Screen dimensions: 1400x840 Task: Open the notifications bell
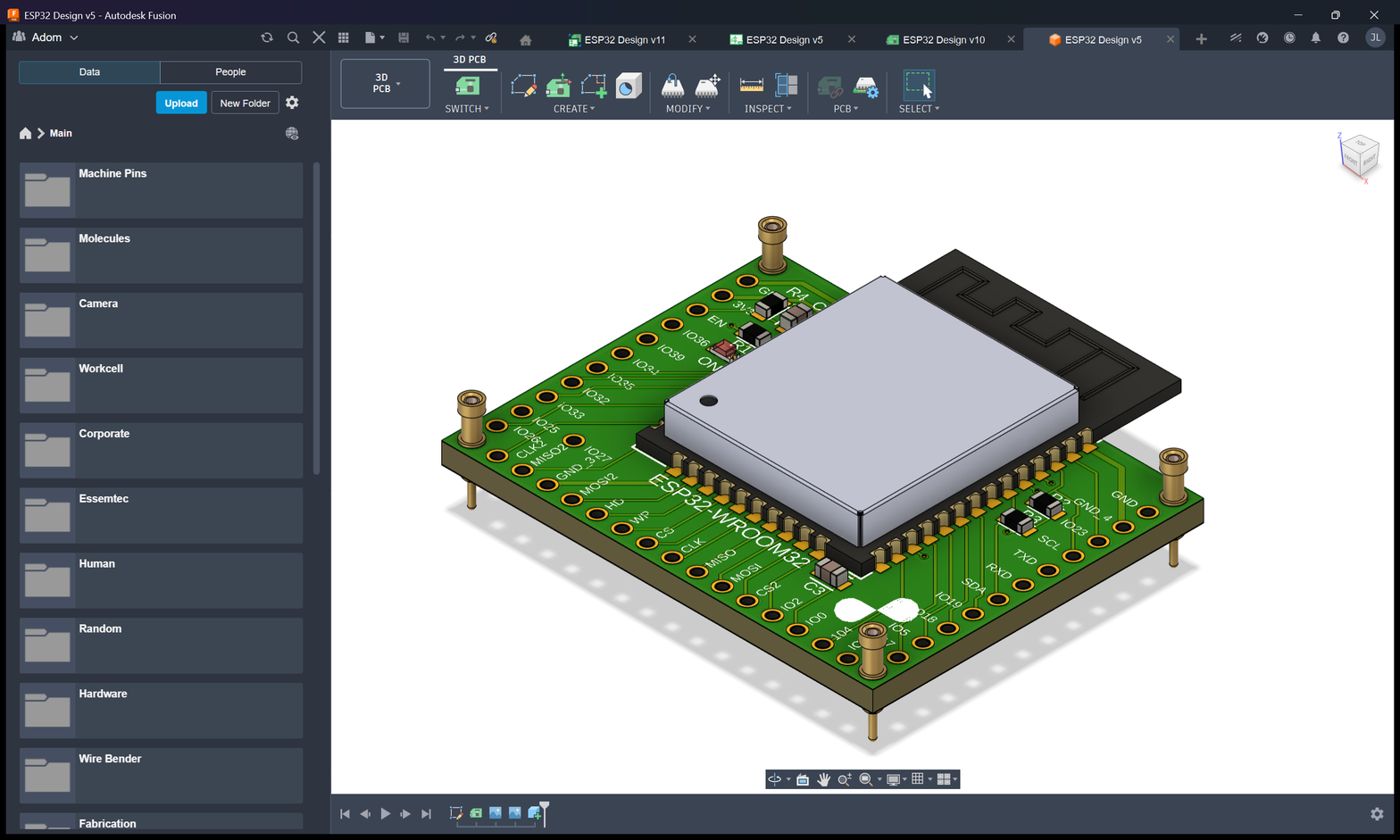pyautogui.click(x=1316, y=37)
